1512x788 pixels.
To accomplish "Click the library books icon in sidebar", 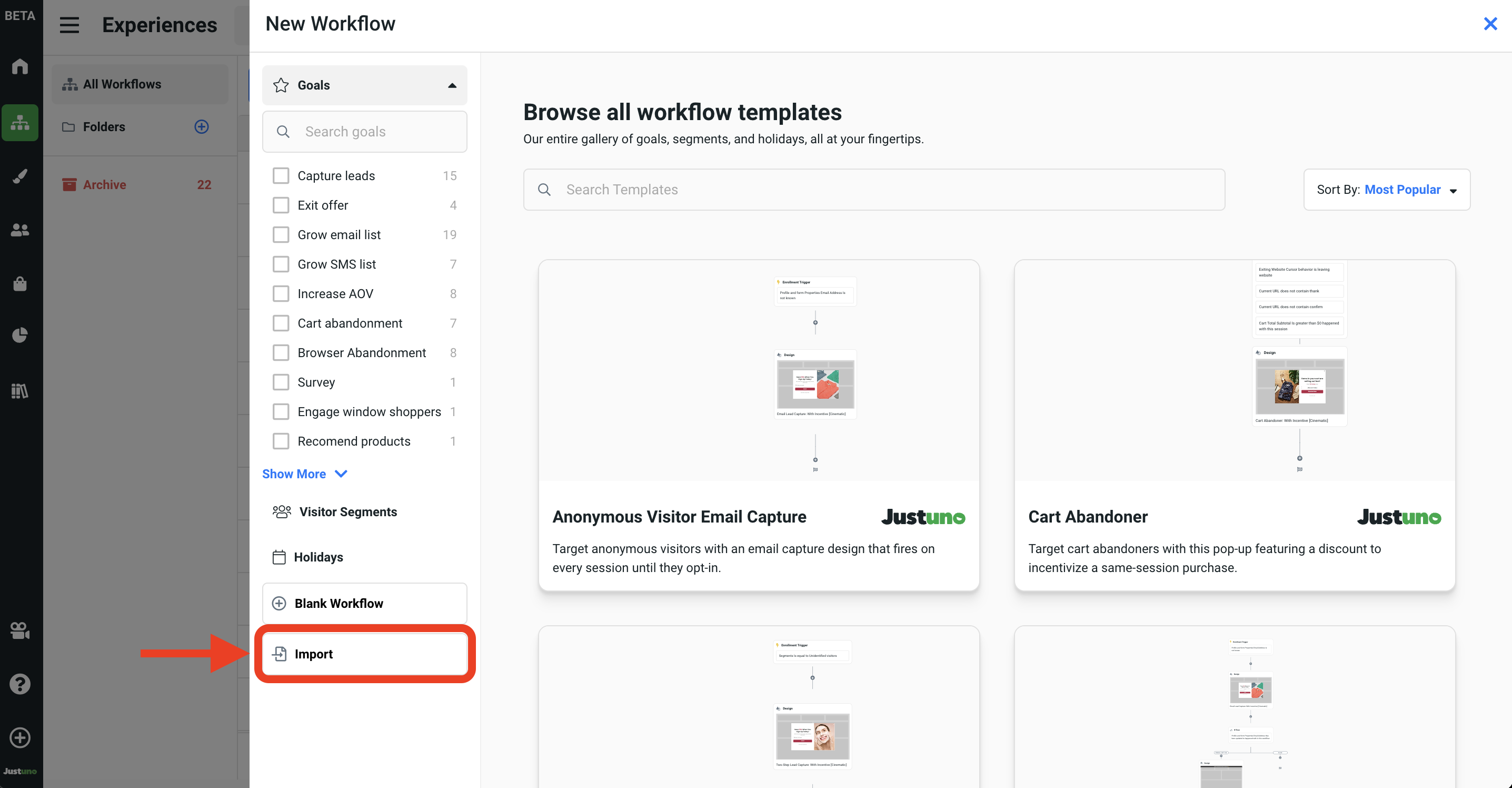I will coord(20,390).
